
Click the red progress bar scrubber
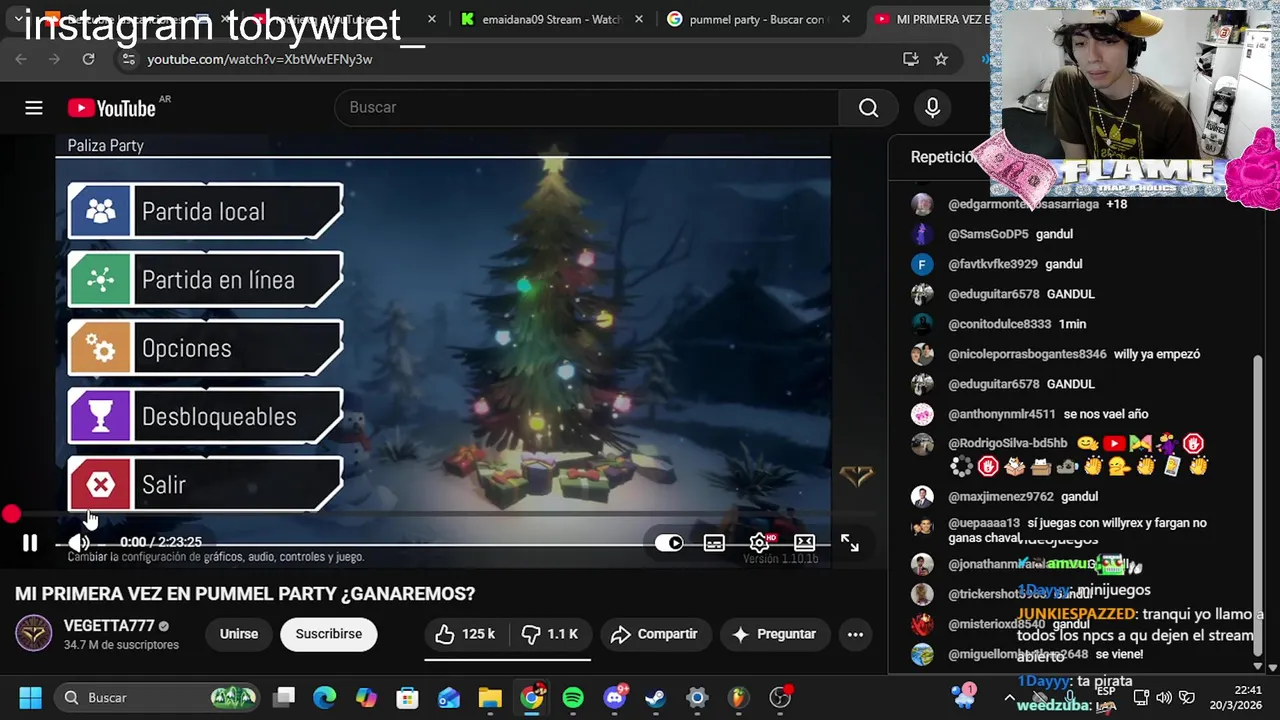tap(11, 514)
